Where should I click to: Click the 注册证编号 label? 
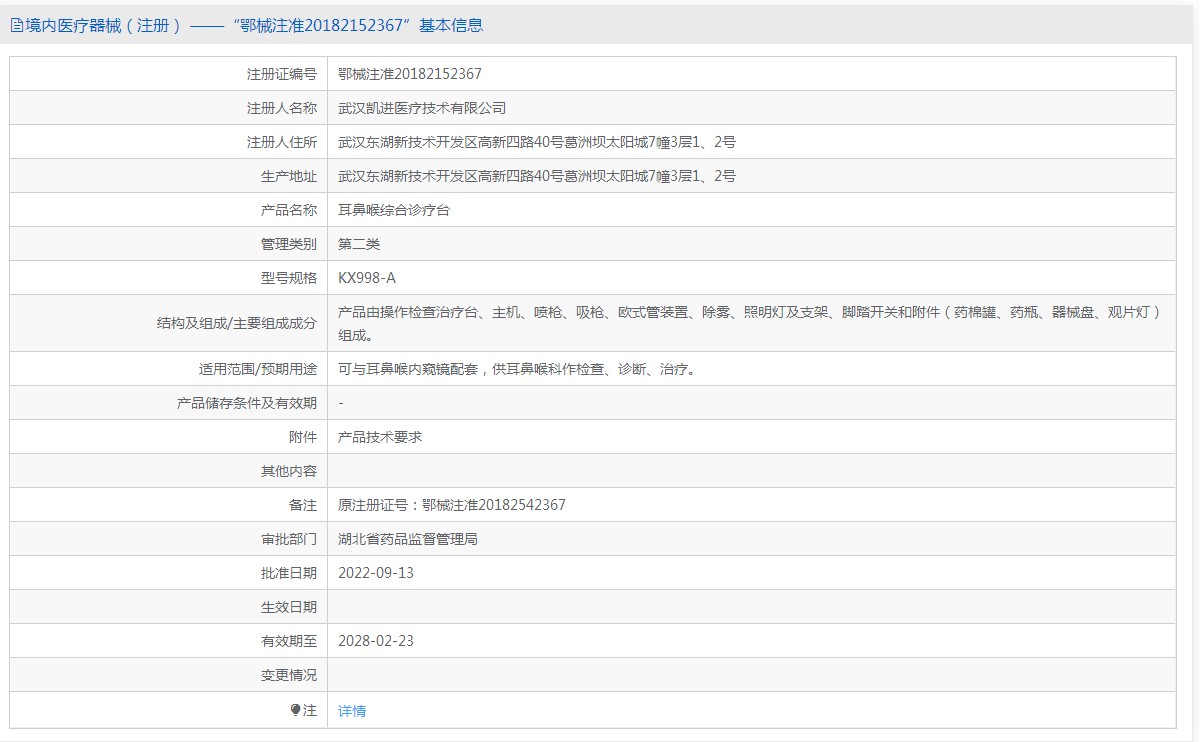click(282, 74)
